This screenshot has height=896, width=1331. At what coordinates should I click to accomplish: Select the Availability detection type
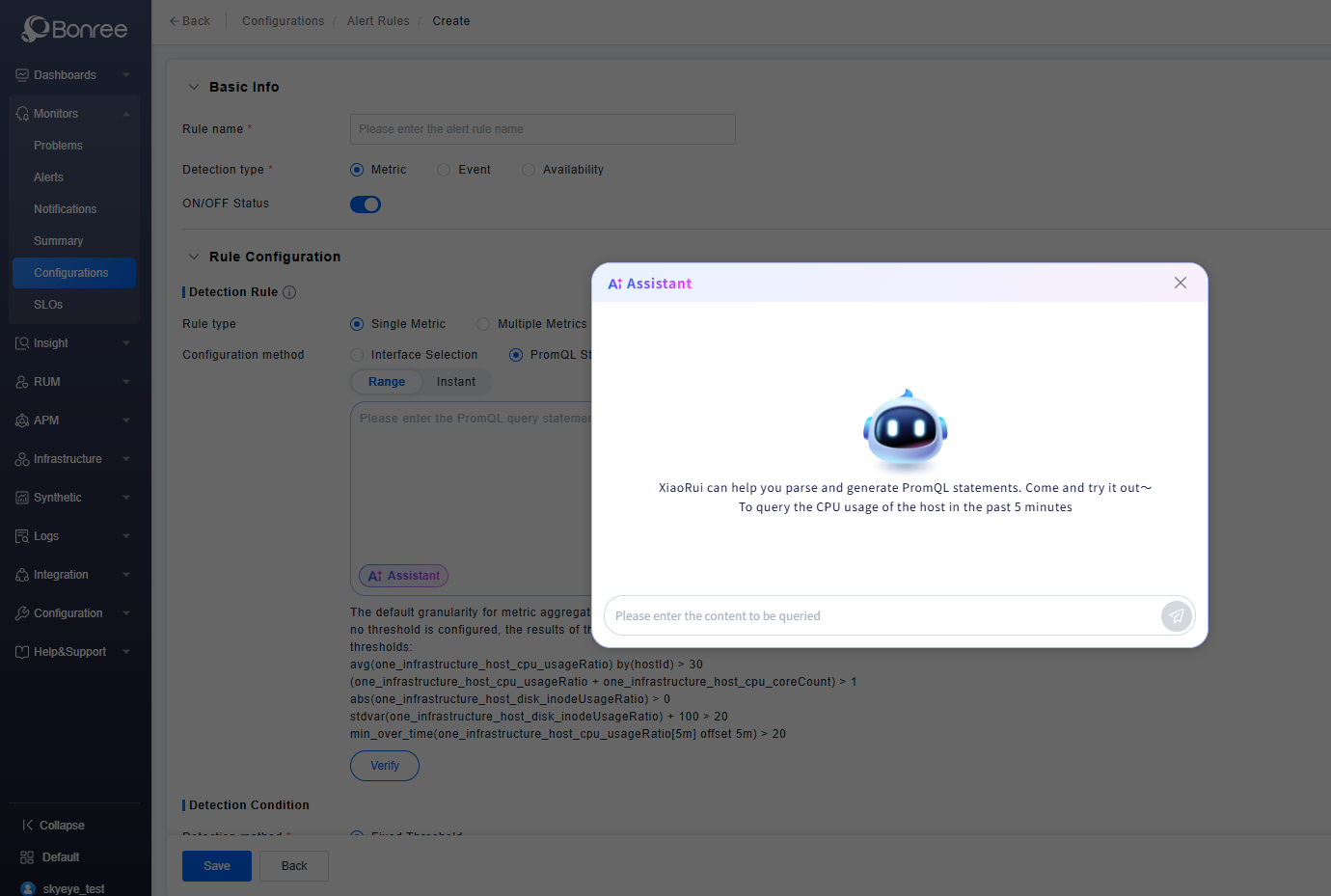[x=529, y=170]
